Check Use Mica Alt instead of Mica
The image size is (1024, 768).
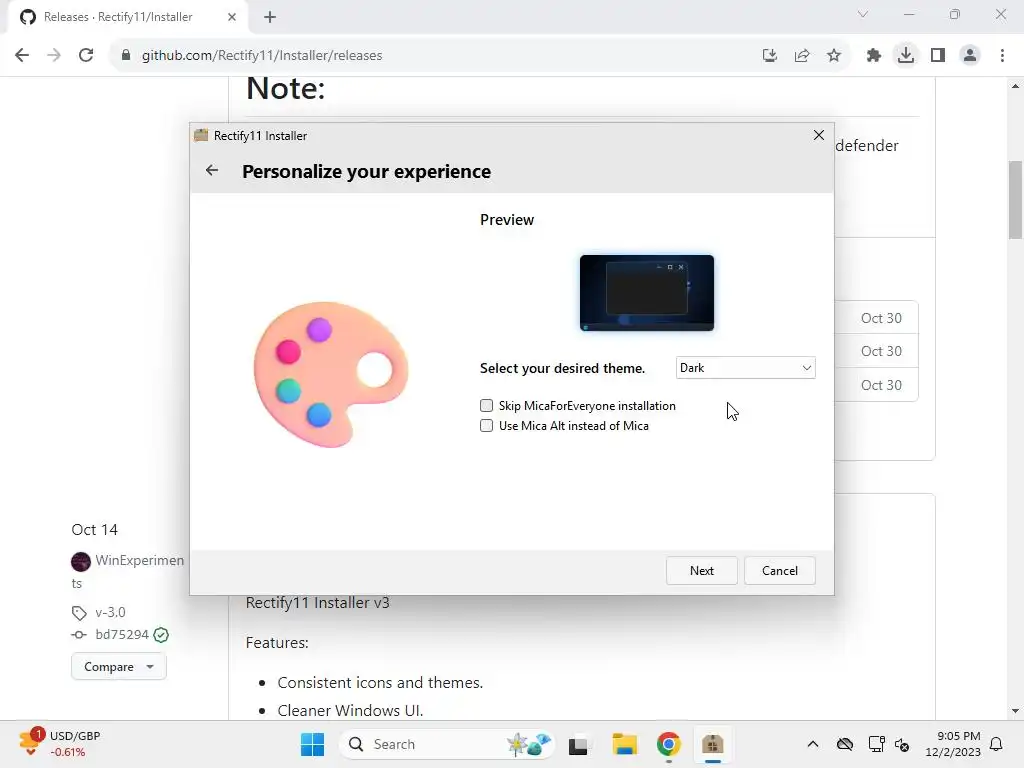486,426
